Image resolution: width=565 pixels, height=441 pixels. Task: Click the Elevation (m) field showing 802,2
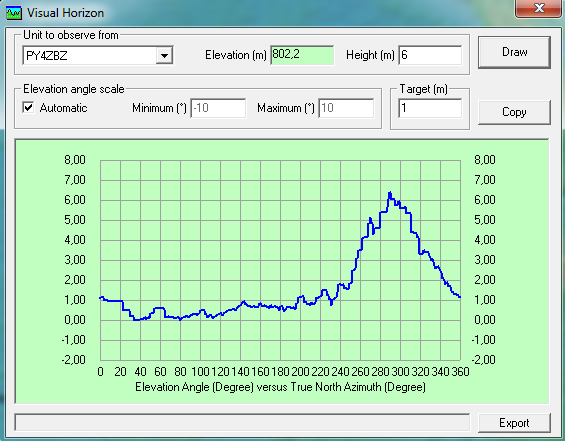coord(302,55)
